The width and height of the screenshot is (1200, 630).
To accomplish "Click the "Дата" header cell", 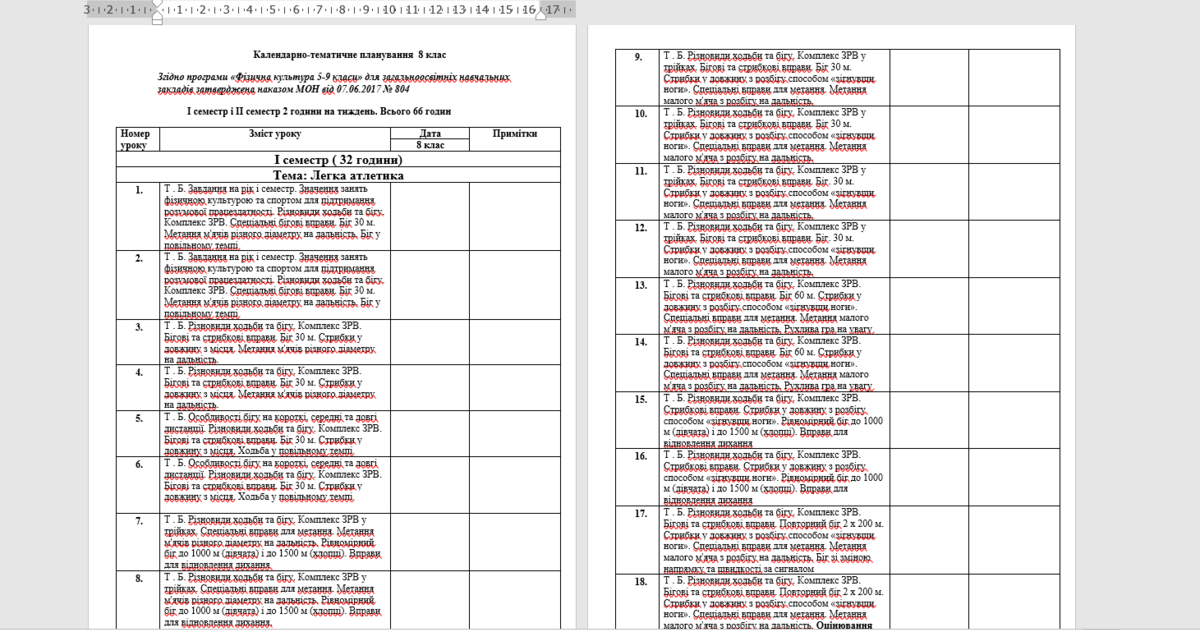I will [x=430, y=133].
